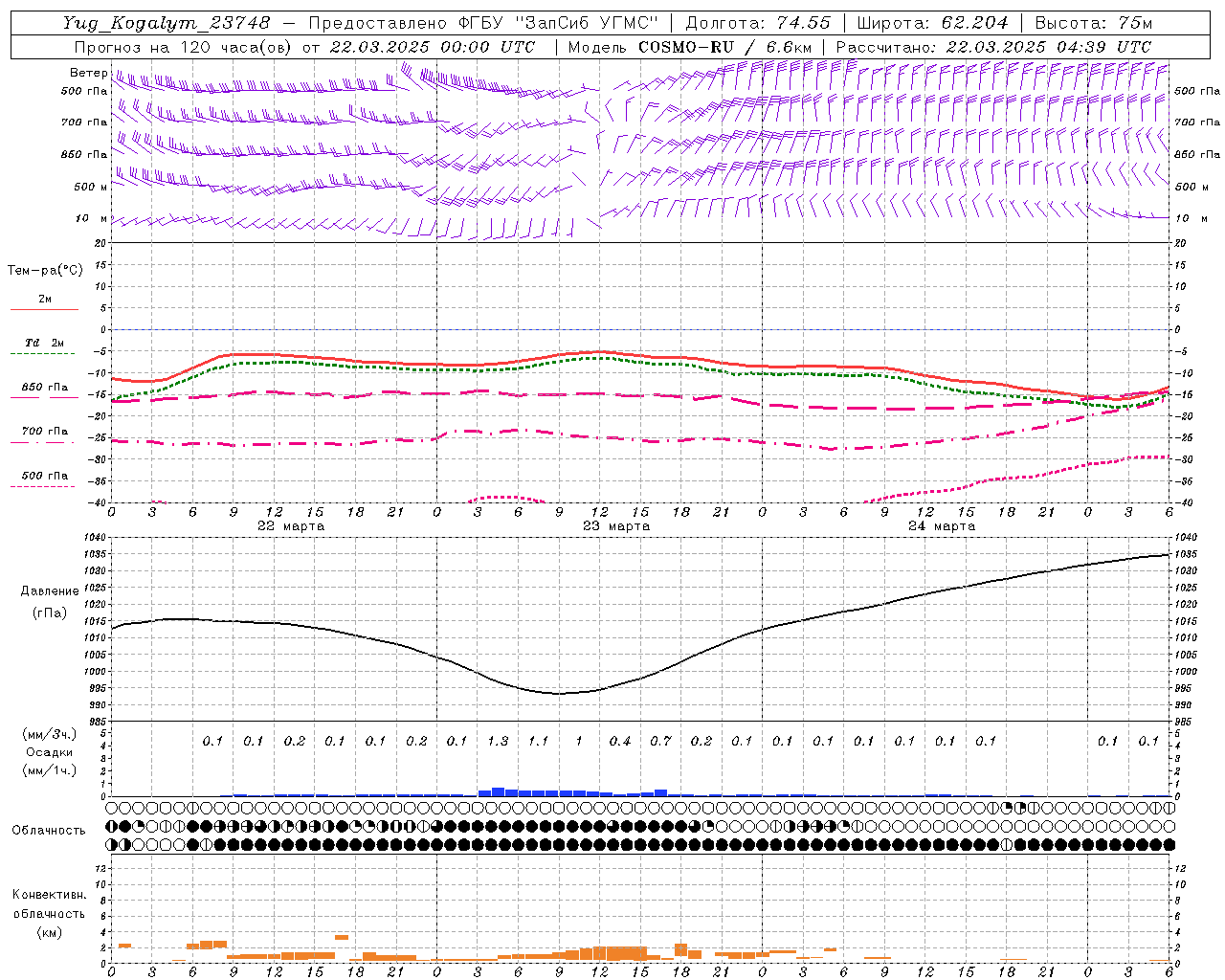The width and height of the screenshot is (1225, 980).
Task: Select the "(мм/3ч.)" precipitation unit label
Action: [x=50, y=734]
